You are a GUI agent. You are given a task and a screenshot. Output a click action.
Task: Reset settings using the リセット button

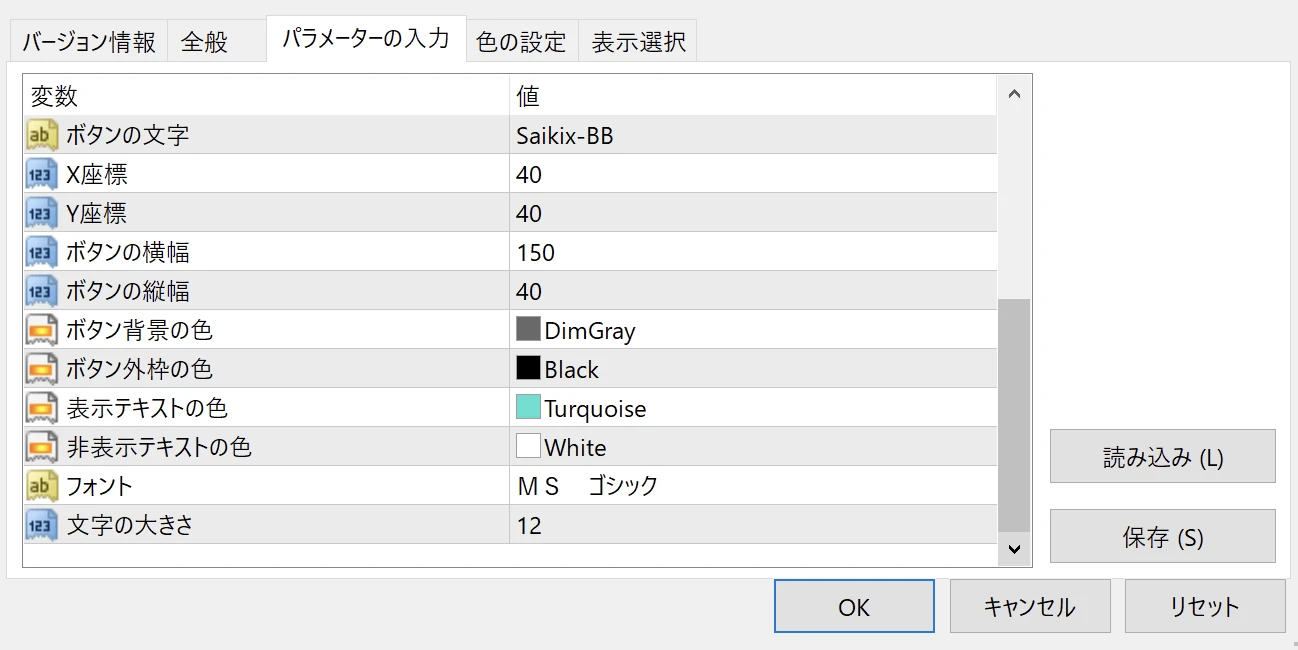click(x=1204, y=606)
